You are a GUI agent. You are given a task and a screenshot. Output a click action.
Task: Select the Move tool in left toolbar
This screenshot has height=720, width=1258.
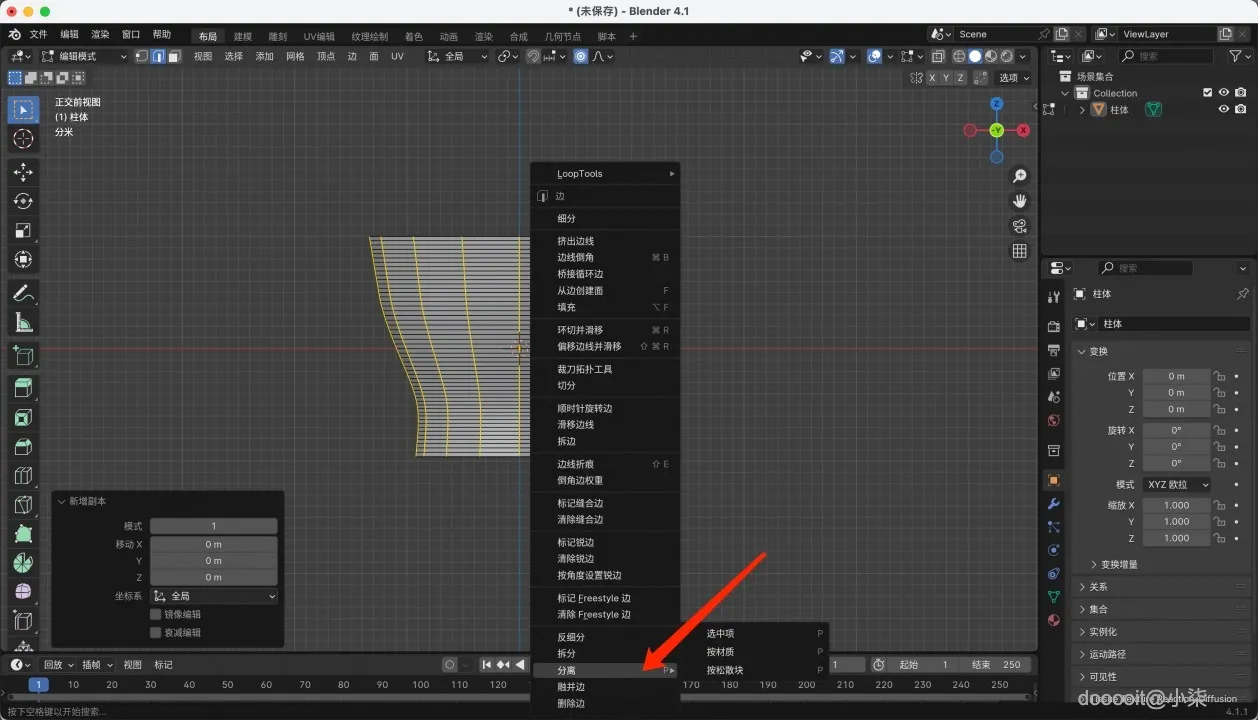[23, 172]
